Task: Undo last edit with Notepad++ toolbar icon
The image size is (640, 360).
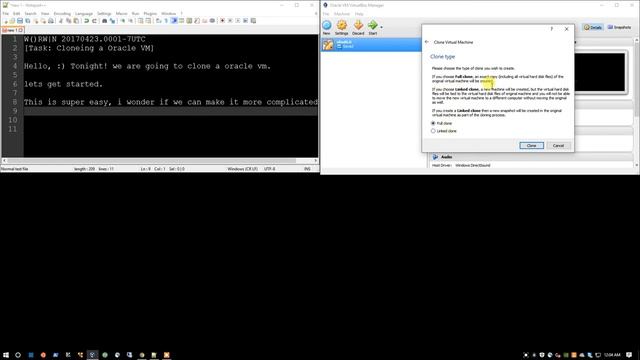Action: tap(86, 20)
